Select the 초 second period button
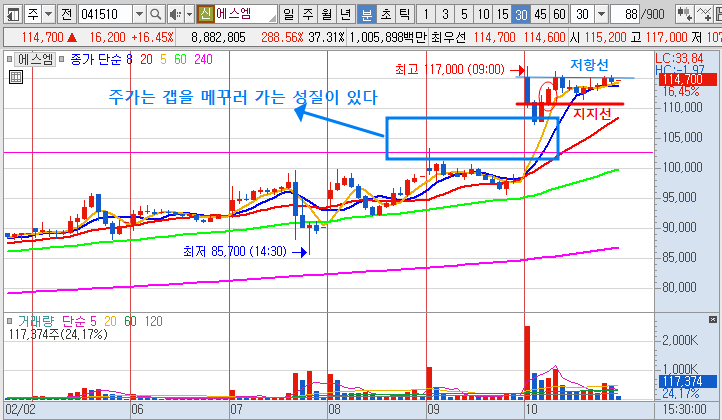Image resolution: width=722 pixels, height=420 pixels. click(x=386, y=14)
